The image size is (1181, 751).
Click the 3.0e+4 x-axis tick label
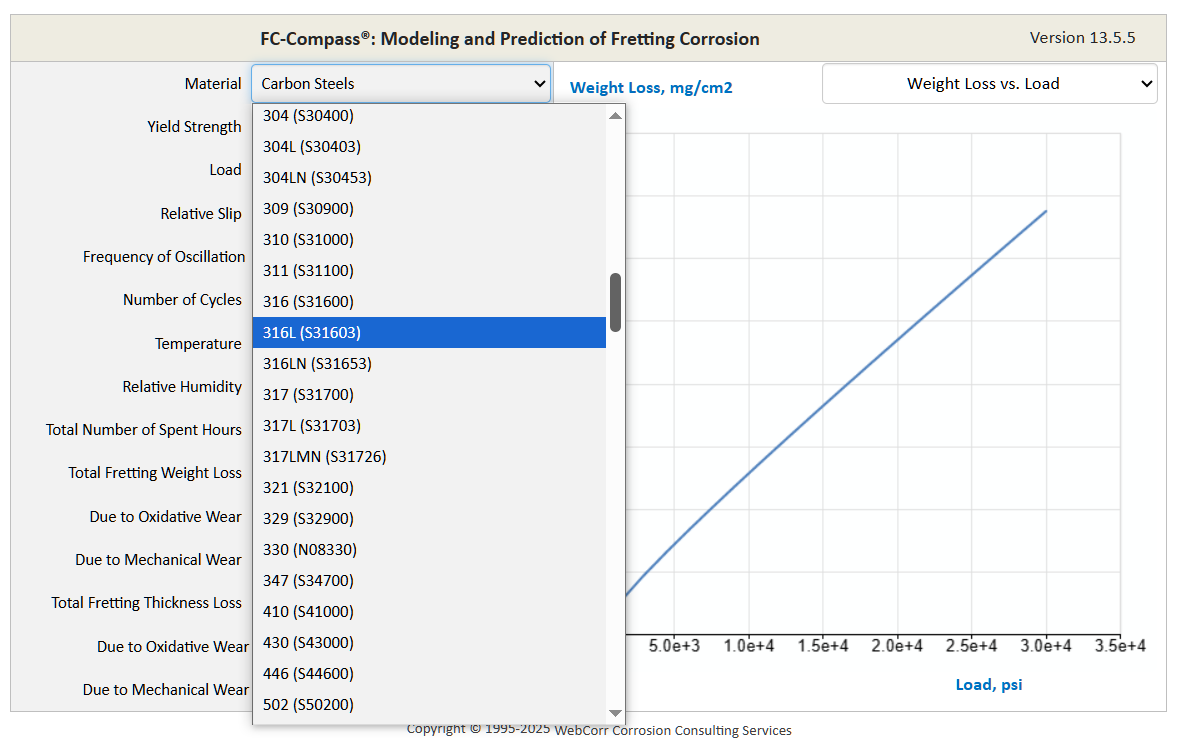(1045, 646)
